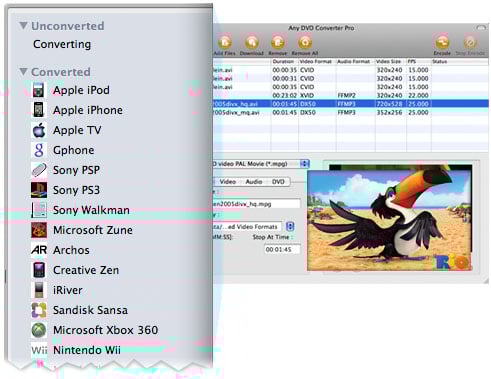The height and width of the screenshot is (379, 491).
Task: Switch to the Video tab
Action: pyautogui.click(x=228, y=182)
